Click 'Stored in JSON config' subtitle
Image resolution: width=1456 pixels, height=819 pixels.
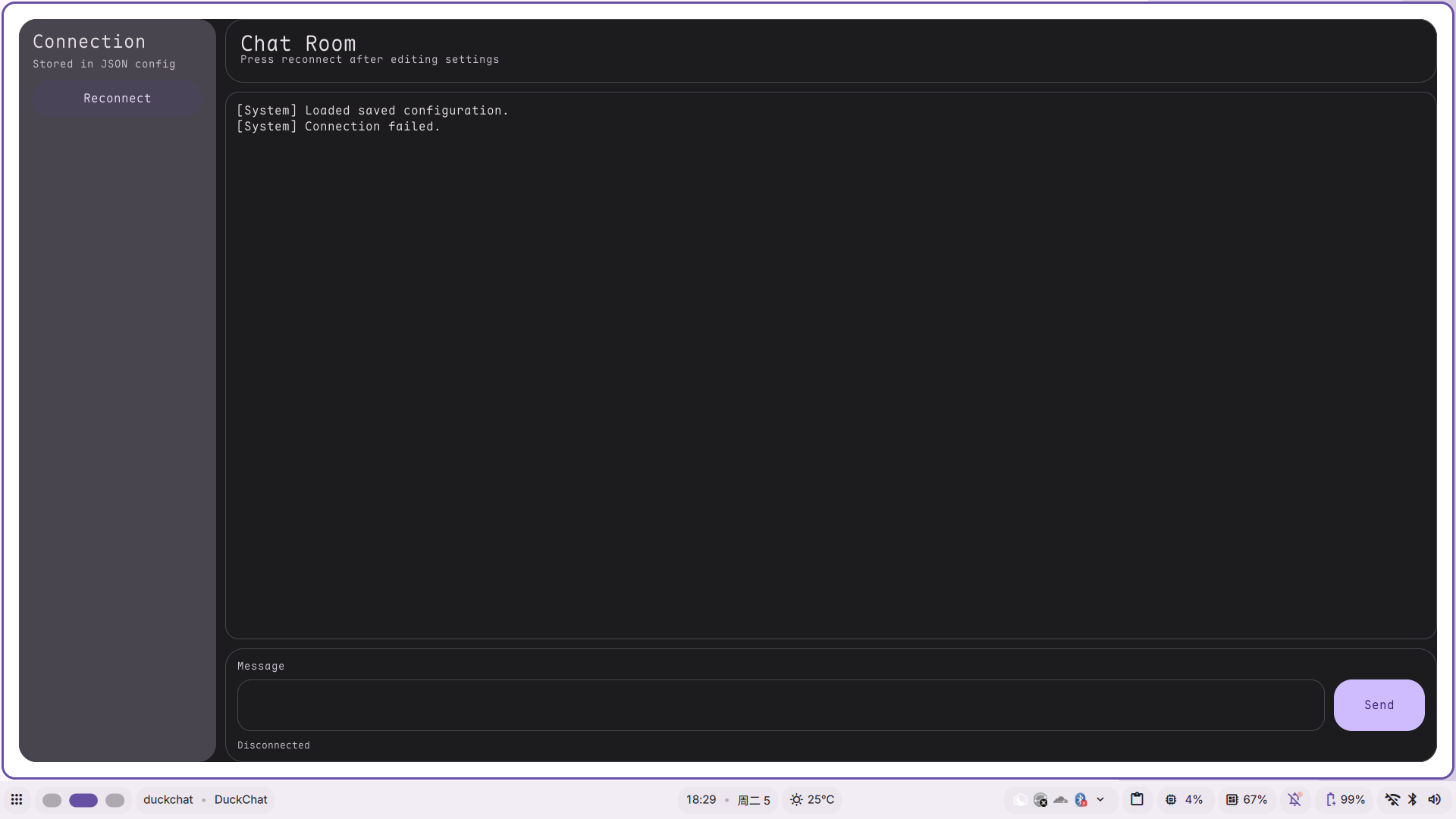tap(104, 64)
